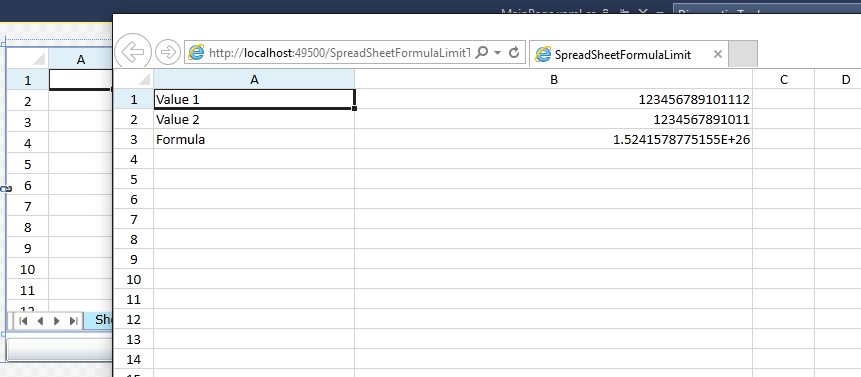861x377 pixels.
Task: Select column C header in browser spreadsheet
Action: pyautogui.click(x=784, y=79)
